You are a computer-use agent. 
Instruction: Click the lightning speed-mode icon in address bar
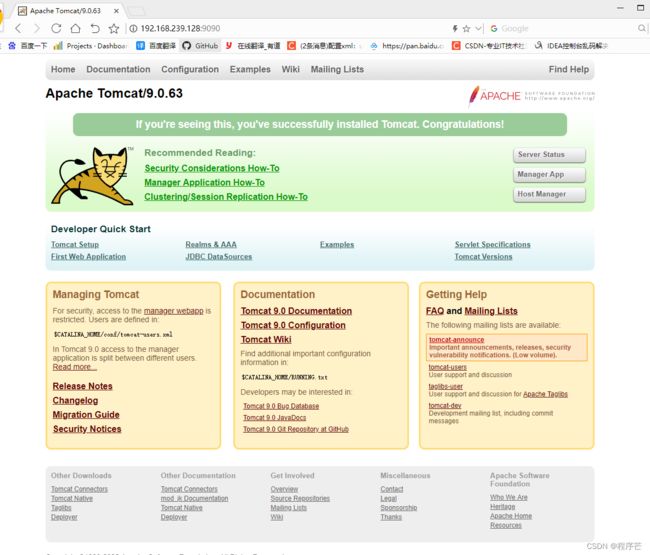[455, 28]
